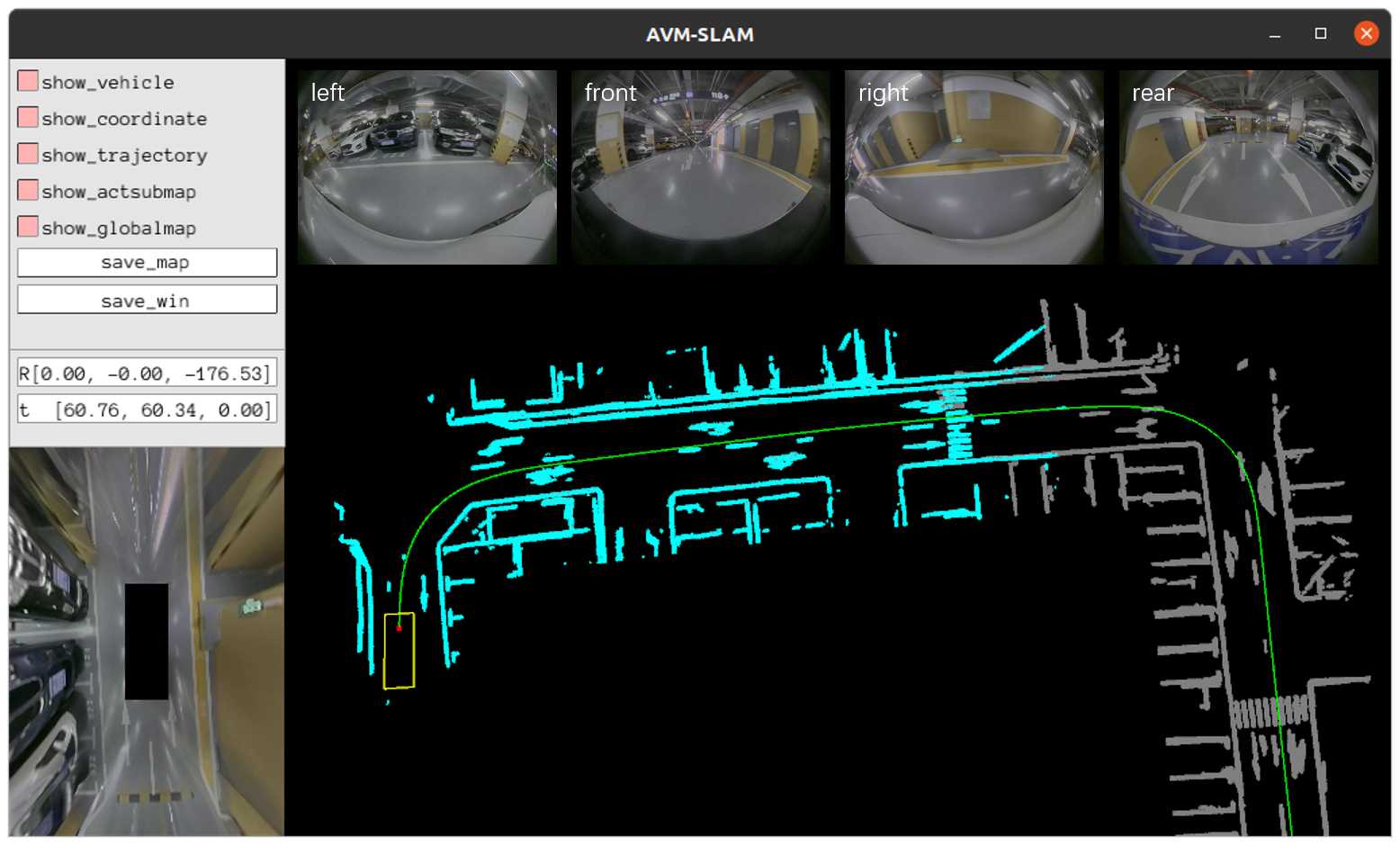This screenshot has height=846, width=1400.
Task: Click the gray crosswalk stripes on map
Action: 1269,713
